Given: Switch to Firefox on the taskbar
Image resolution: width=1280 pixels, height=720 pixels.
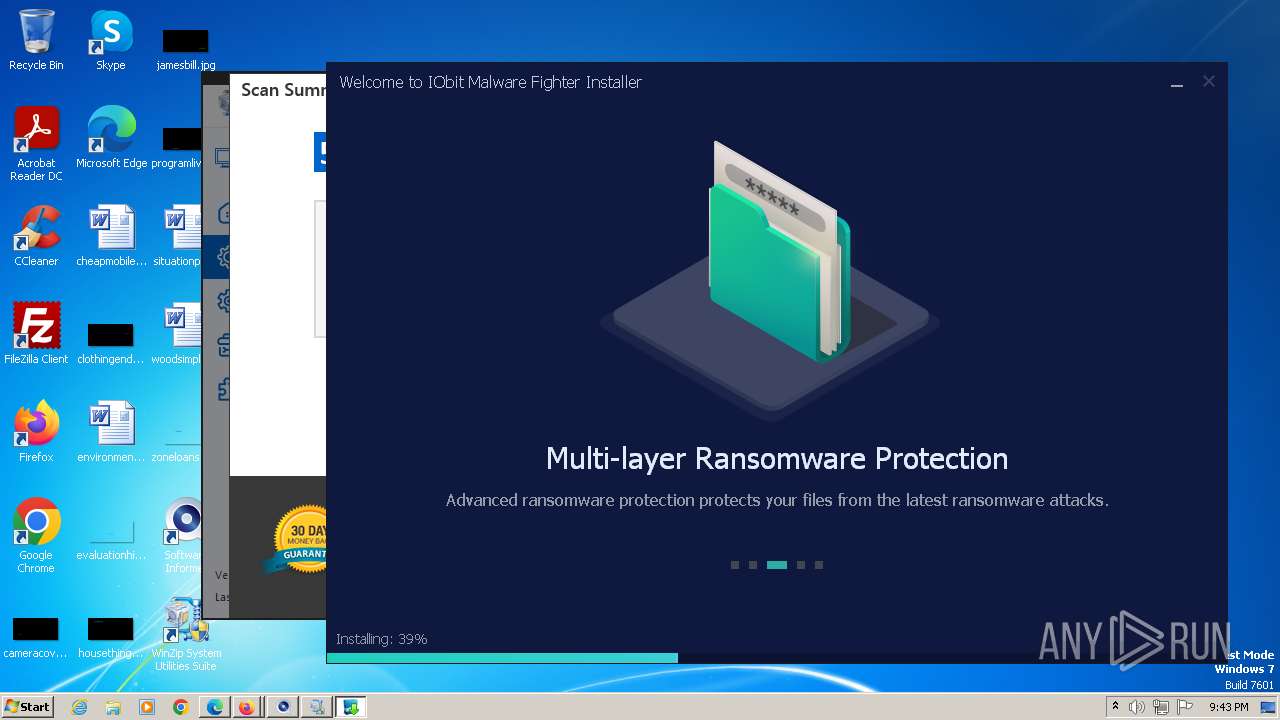Looking at the screenshot, I should 246,707.
